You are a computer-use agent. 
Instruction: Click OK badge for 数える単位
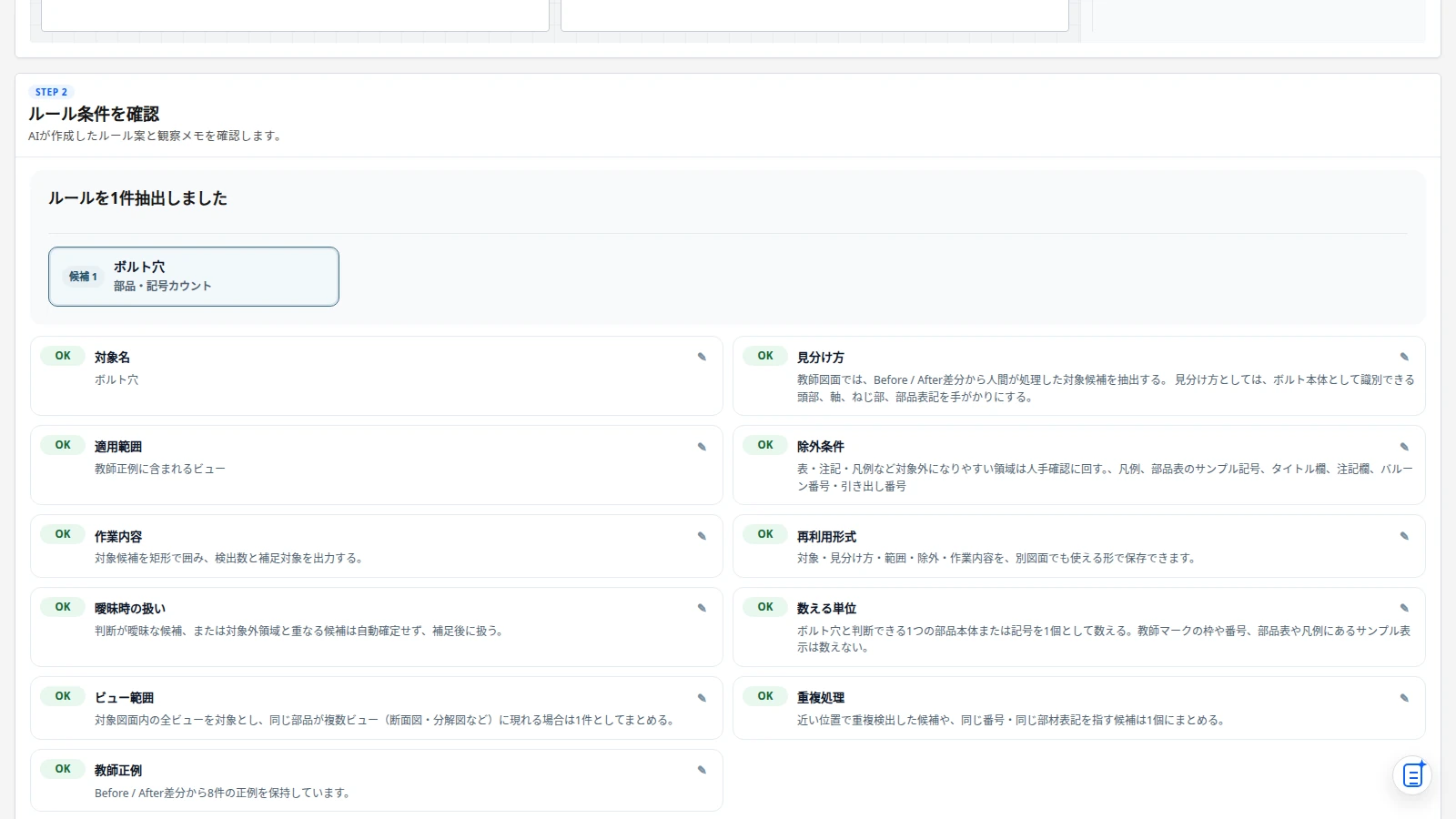[x=765, y=607]
